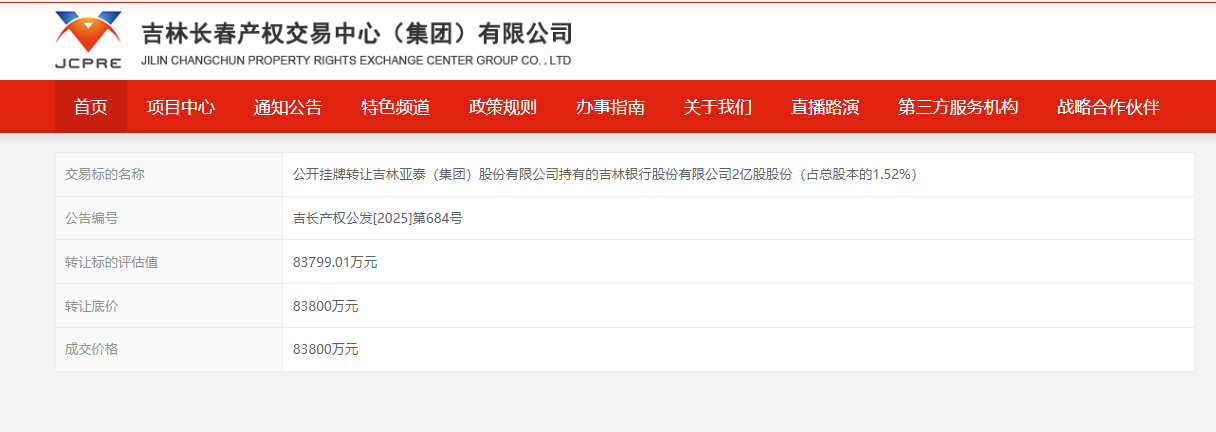The image size is (1216, 432).
Task: Click the JCPRE logo icon
Action: pos(88,40)
